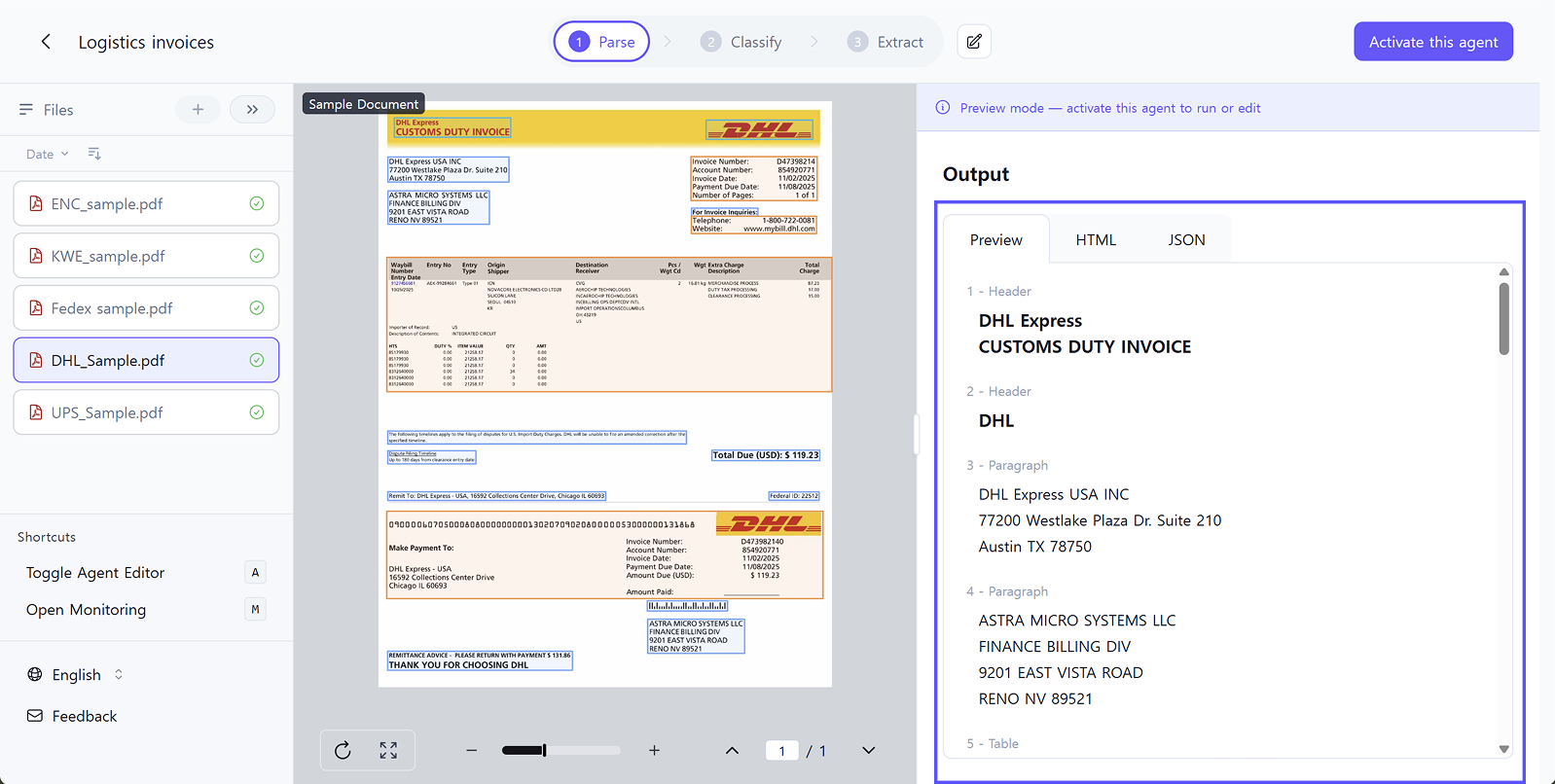Click the info icon in preview mode banner
The height and width of the screenshot is (784, 1555).
coord(943,108)
